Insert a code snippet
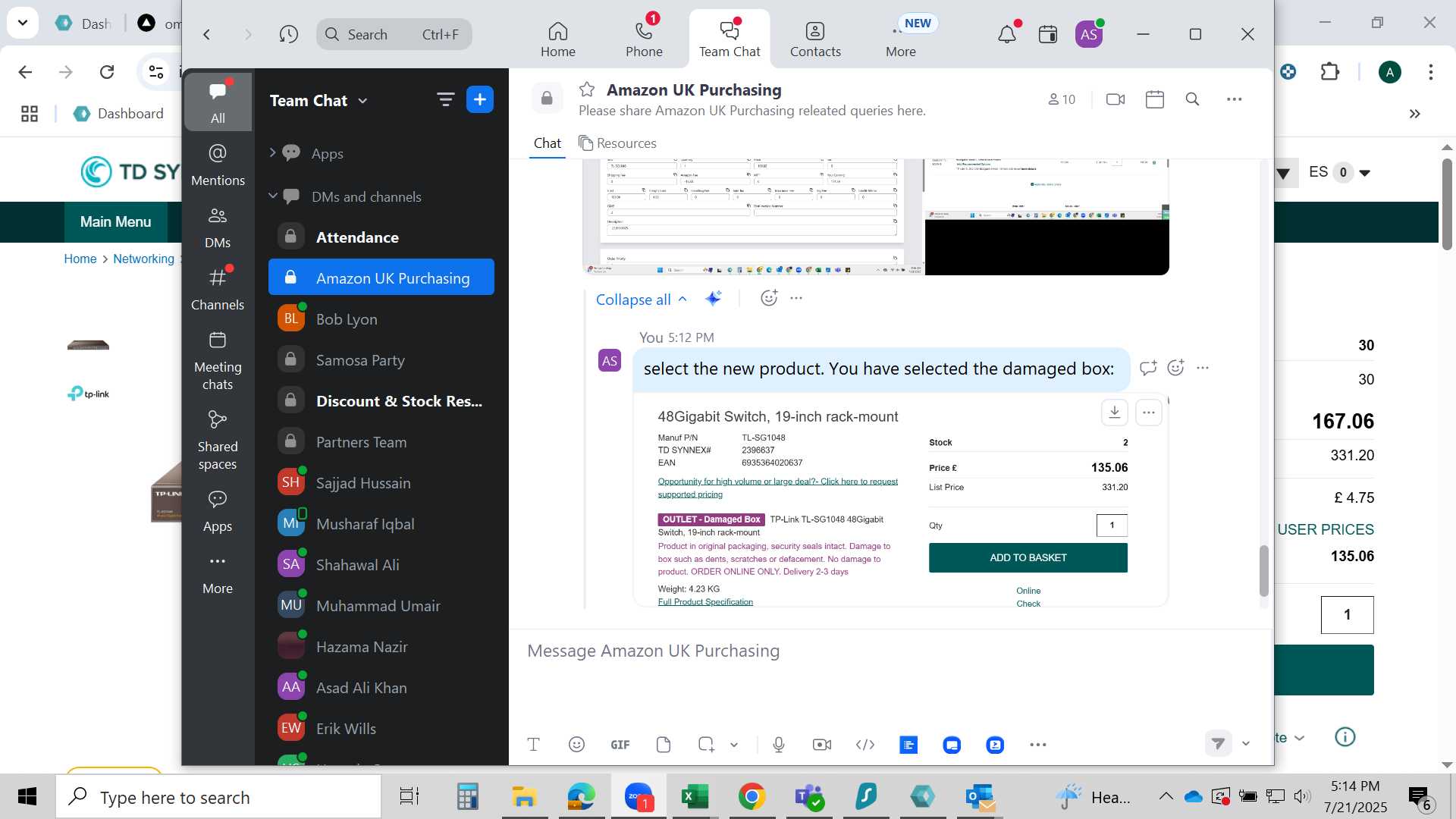1456x819 pixels. tap(865, 745)
